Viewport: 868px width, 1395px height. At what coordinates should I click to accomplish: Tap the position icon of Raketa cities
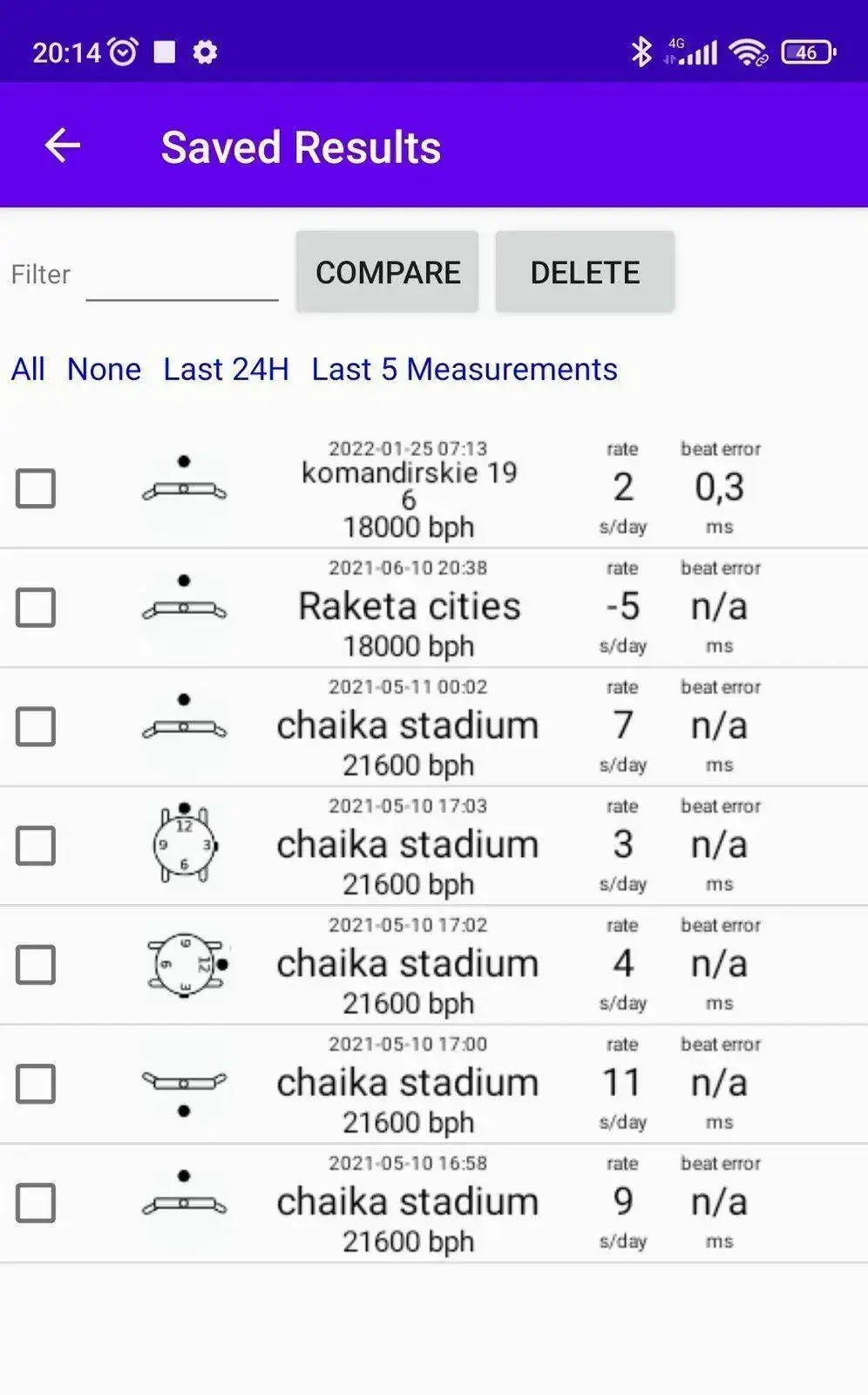(x=184, y=599)
